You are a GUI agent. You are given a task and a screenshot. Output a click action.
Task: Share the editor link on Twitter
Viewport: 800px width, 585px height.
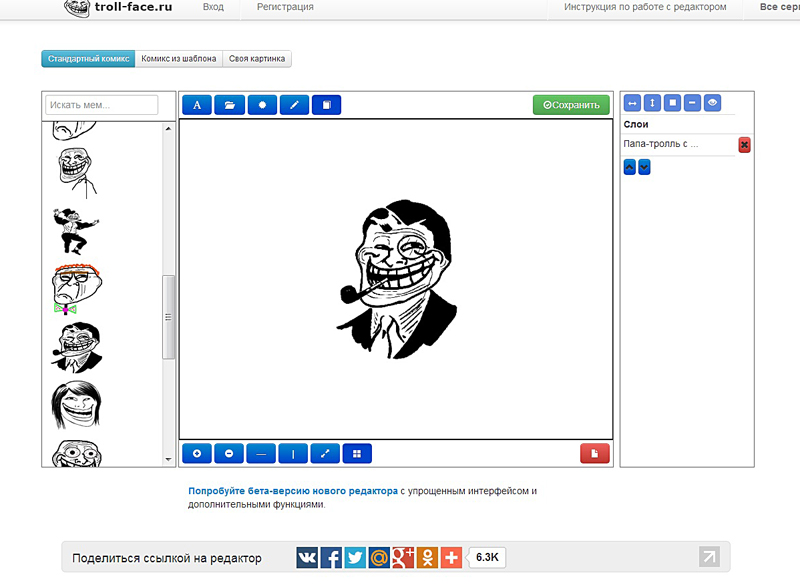[x=355, y=557]
